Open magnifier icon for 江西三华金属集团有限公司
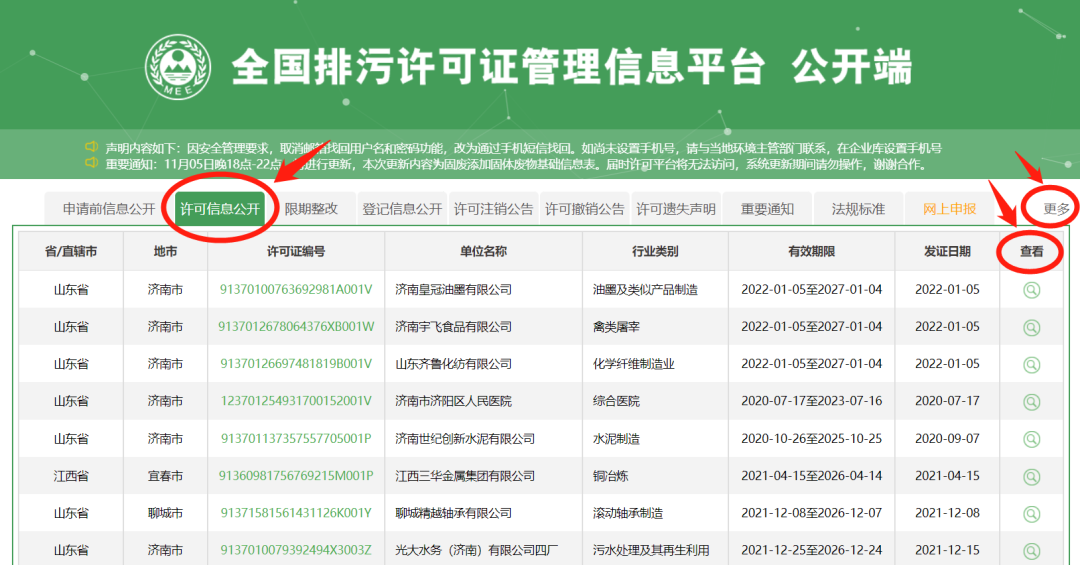The width and height of the screenshot is (1080, 565). click(x=1031, y=476)
